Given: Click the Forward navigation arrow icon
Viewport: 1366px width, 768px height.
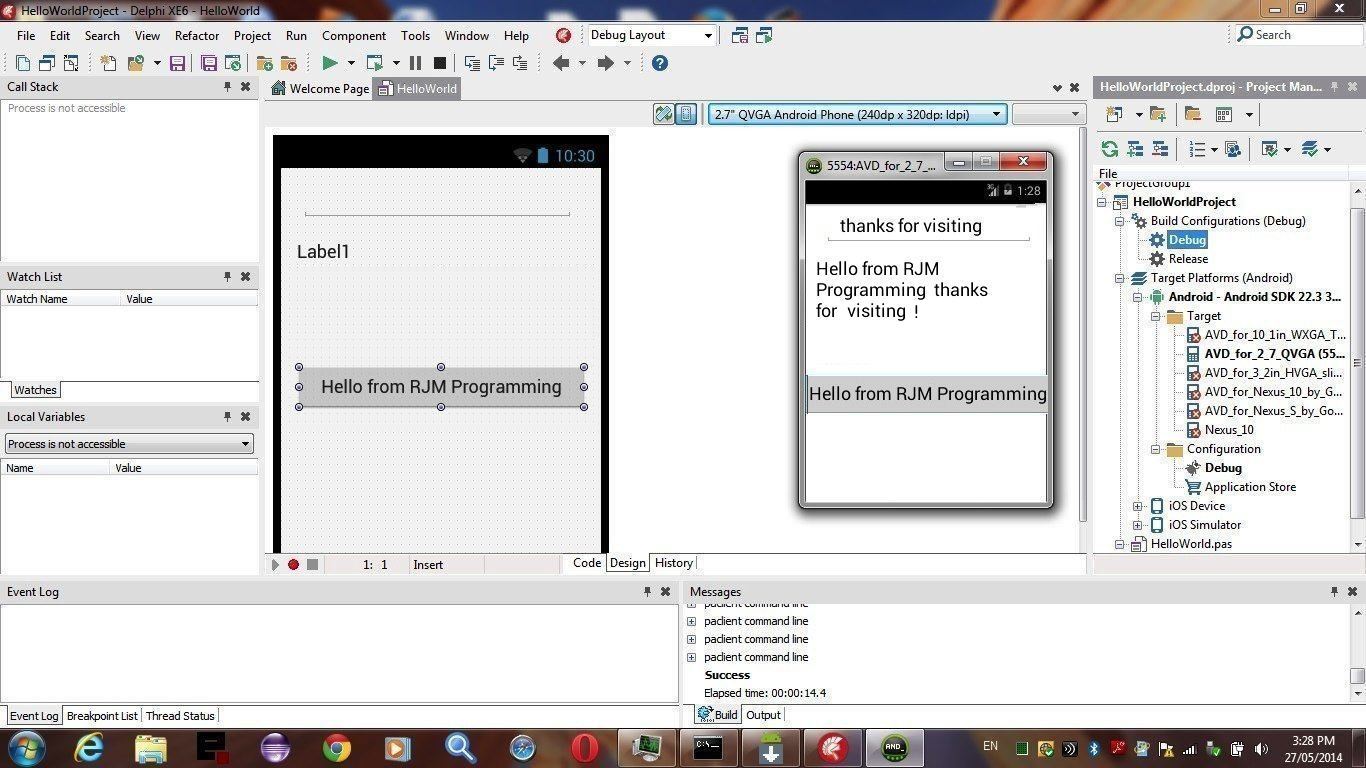Looking at the screenshot, I should click(x=605, y=63).
